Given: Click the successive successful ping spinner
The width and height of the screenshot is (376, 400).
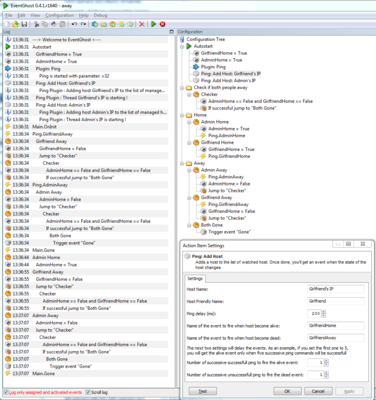Looking at the screenshot, I should (x=326, y=362).
